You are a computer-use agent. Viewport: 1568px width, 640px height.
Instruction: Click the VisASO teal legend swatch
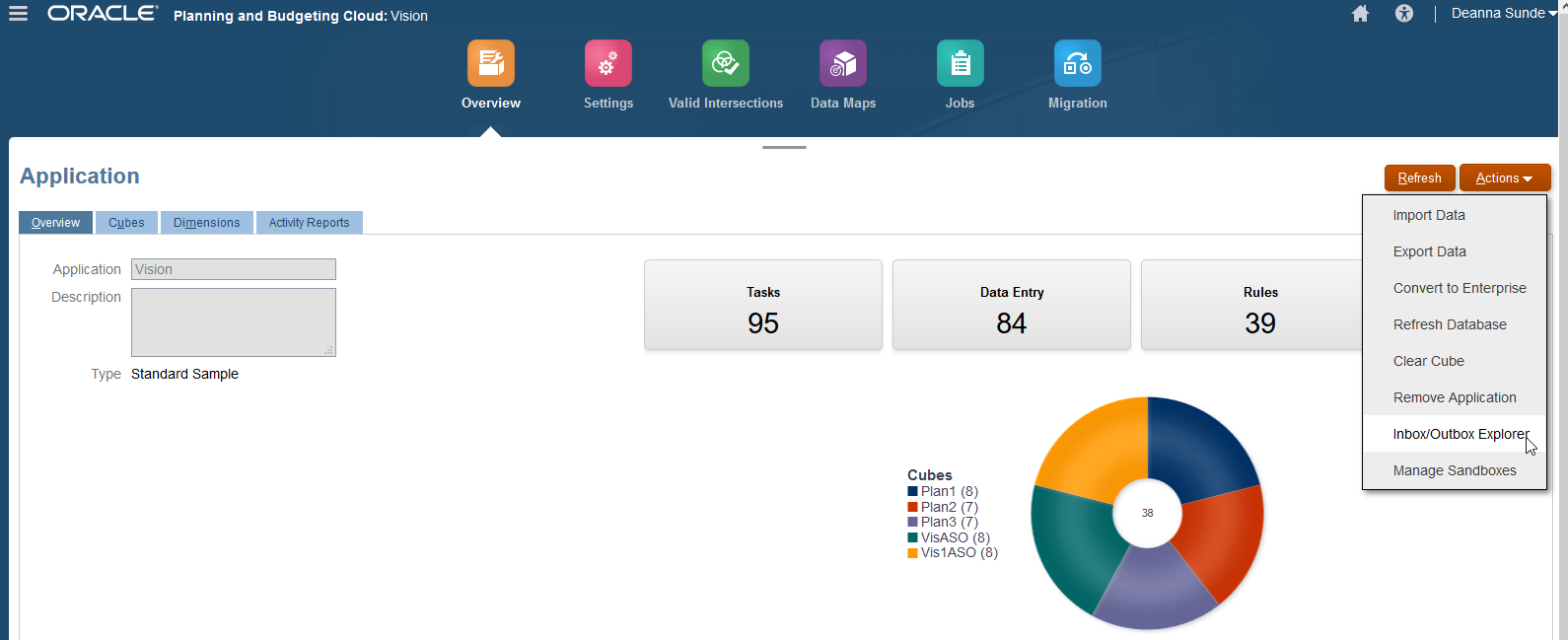[x=913, y=537]
